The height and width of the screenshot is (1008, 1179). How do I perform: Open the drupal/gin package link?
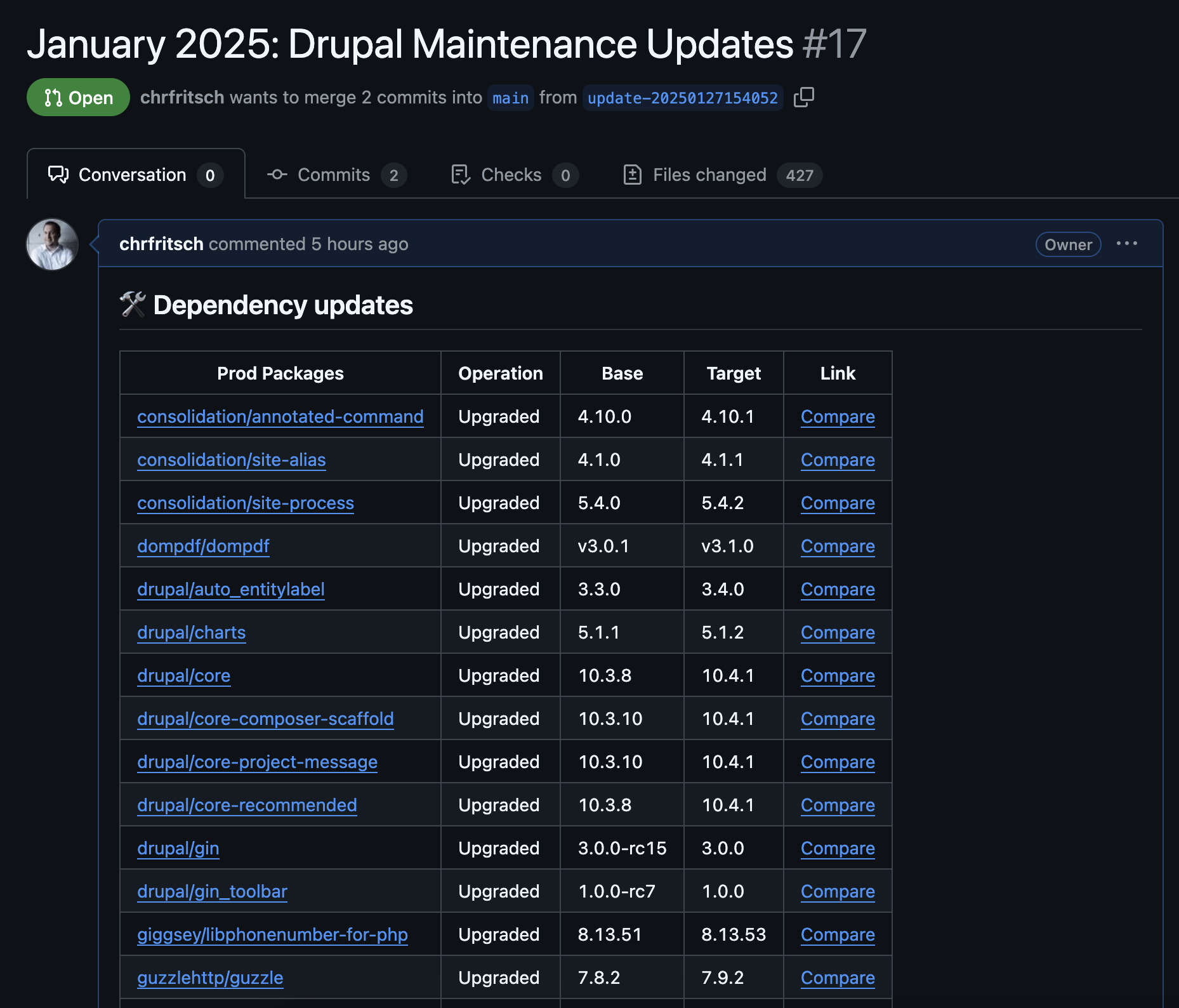[x=178, y=848]
